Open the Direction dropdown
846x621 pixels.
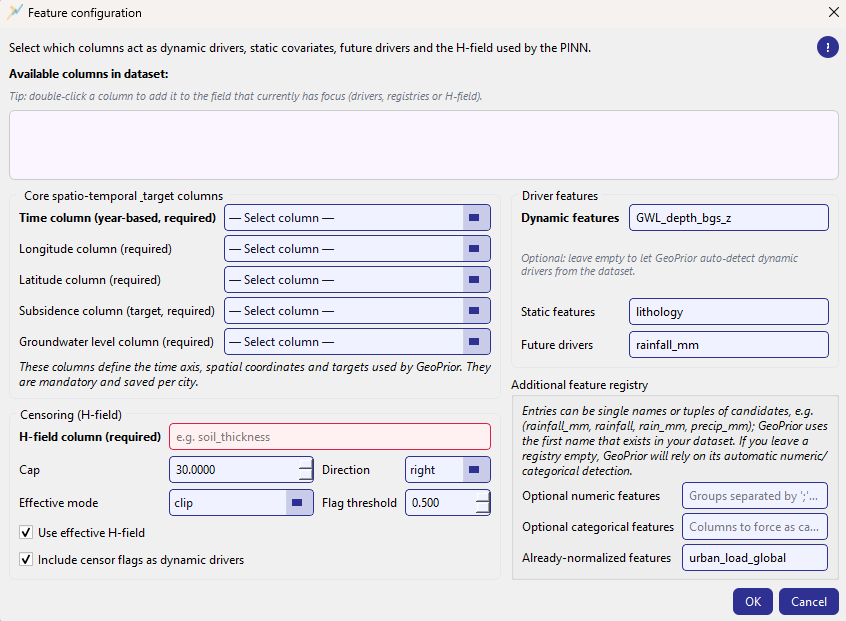(447, 469)
